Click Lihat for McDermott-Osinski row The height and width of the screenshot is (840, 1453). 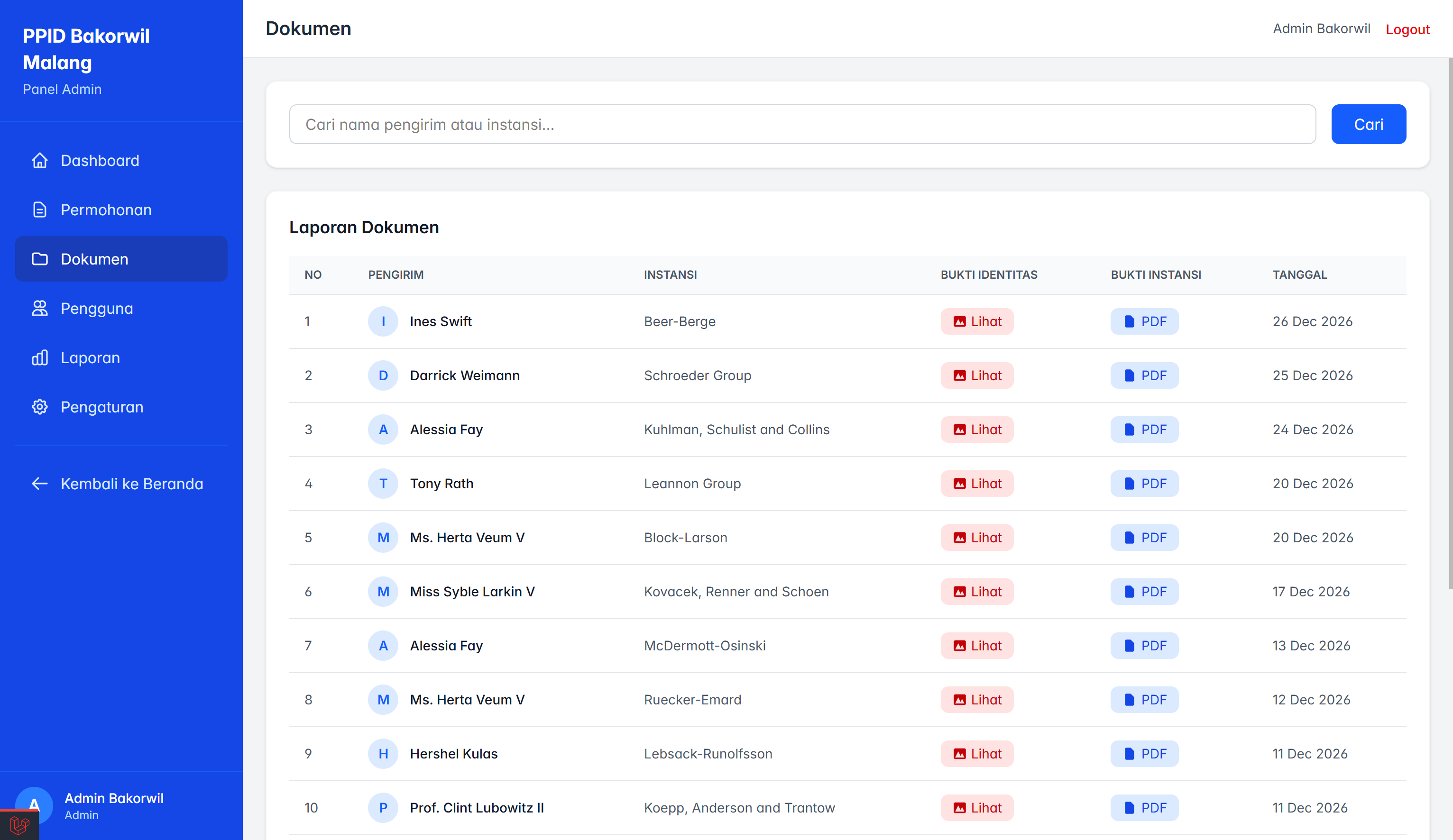(977, 646)
